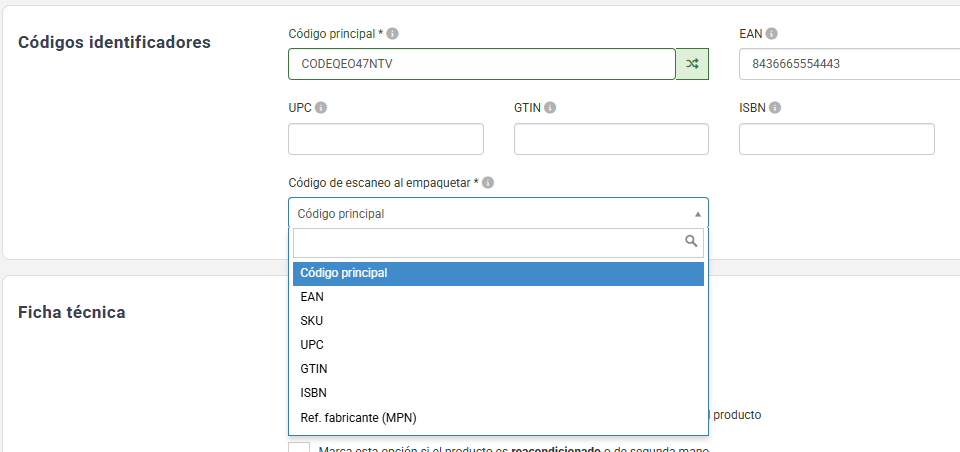960x452 pixels.
Task: Select EAN from the dropdown list
Action: 312,297
